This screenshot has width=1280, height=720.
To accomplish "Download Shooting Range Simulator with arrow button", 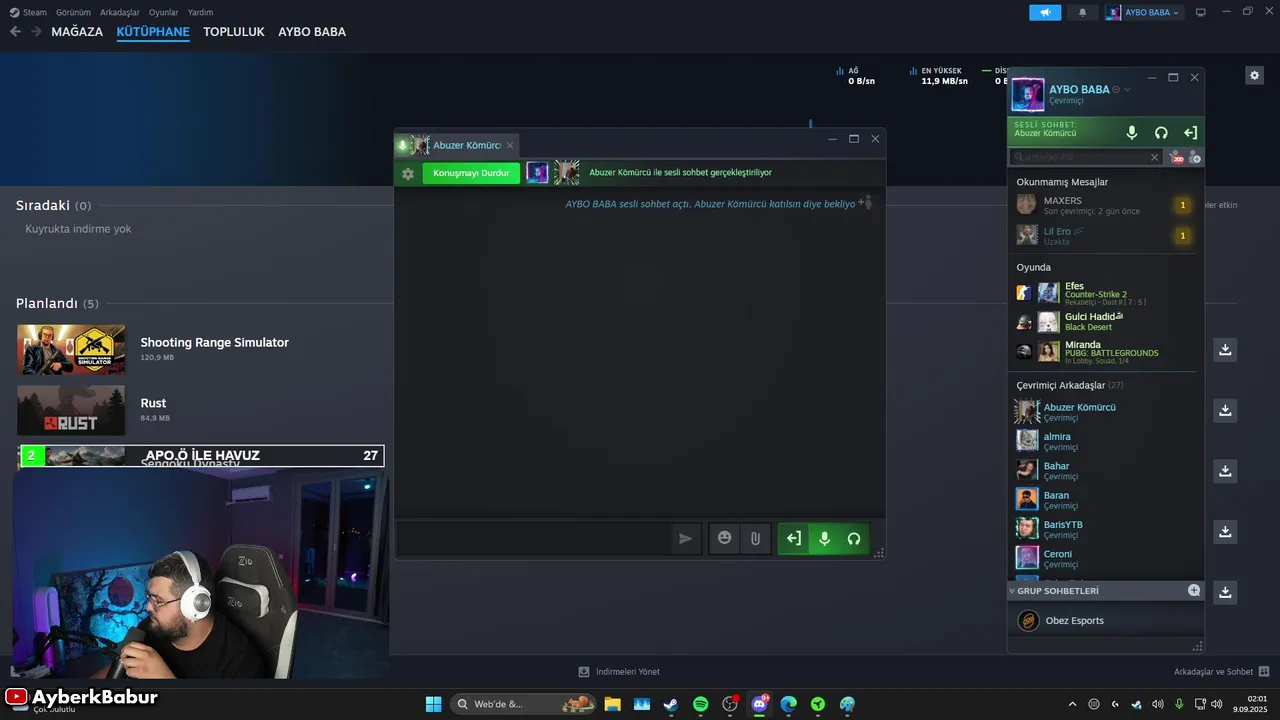I will 1225,349.
